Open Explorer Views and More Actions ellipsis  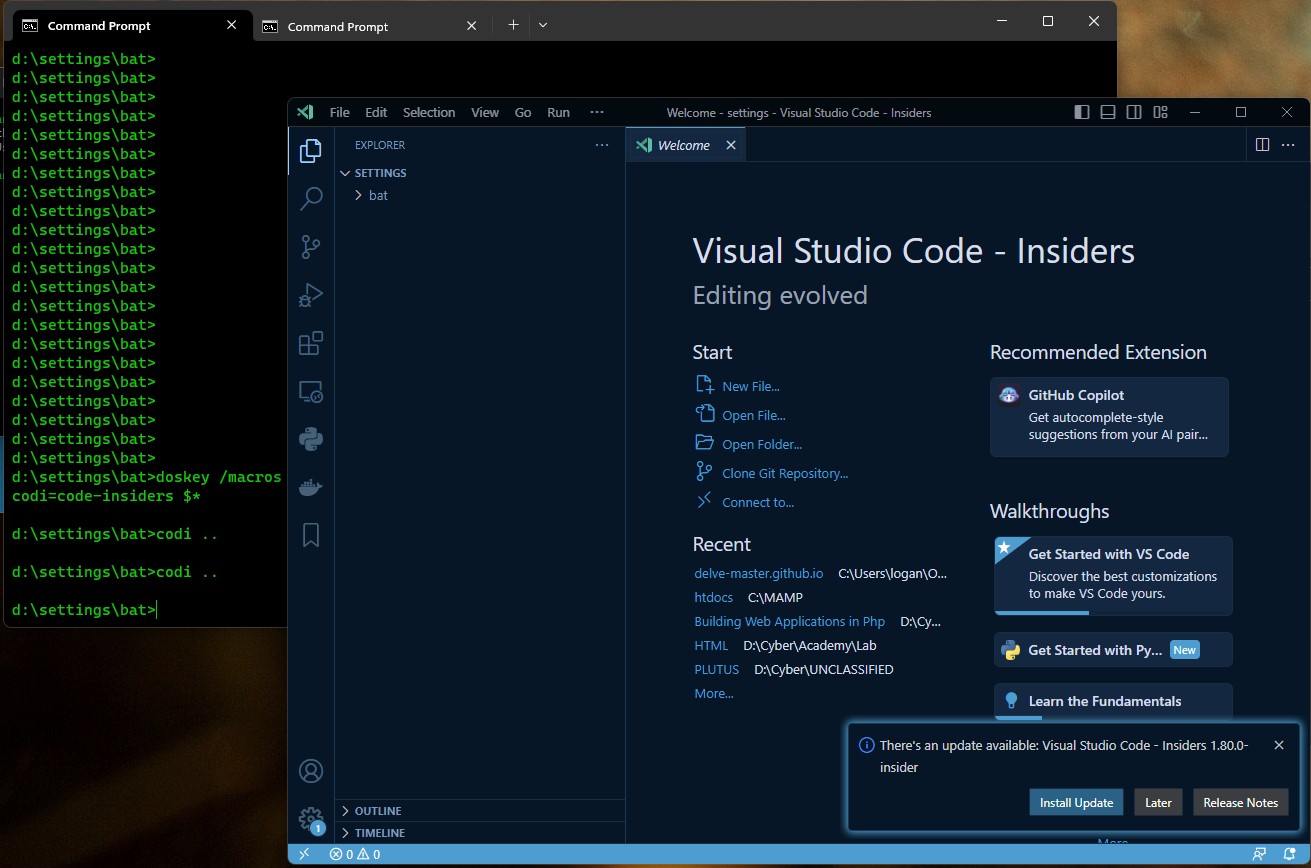pyautogui.click(x=602, y=145)
